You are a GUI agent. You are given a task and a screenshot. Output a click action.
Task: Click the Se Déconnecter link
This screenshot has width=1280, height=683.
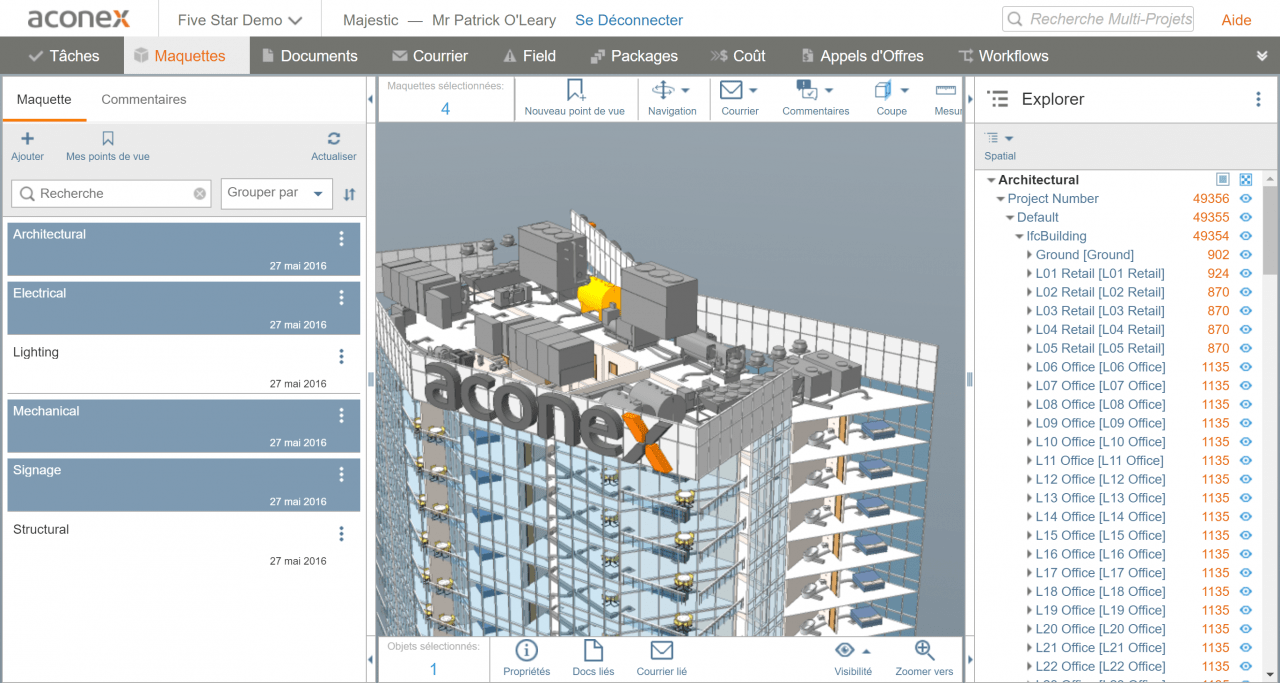[x=629, y=20]
